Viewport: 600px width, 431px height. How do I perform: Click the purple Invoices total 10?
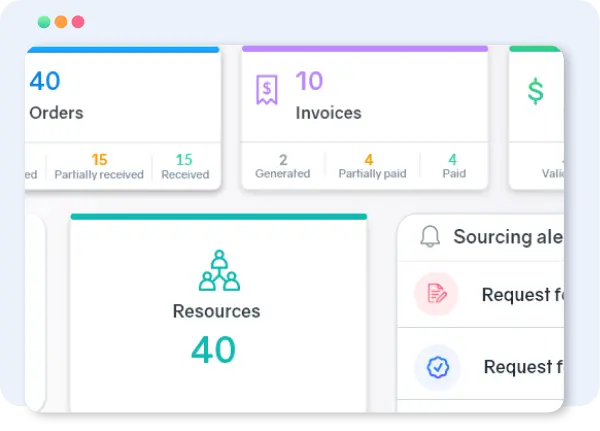tap(309, 80)
